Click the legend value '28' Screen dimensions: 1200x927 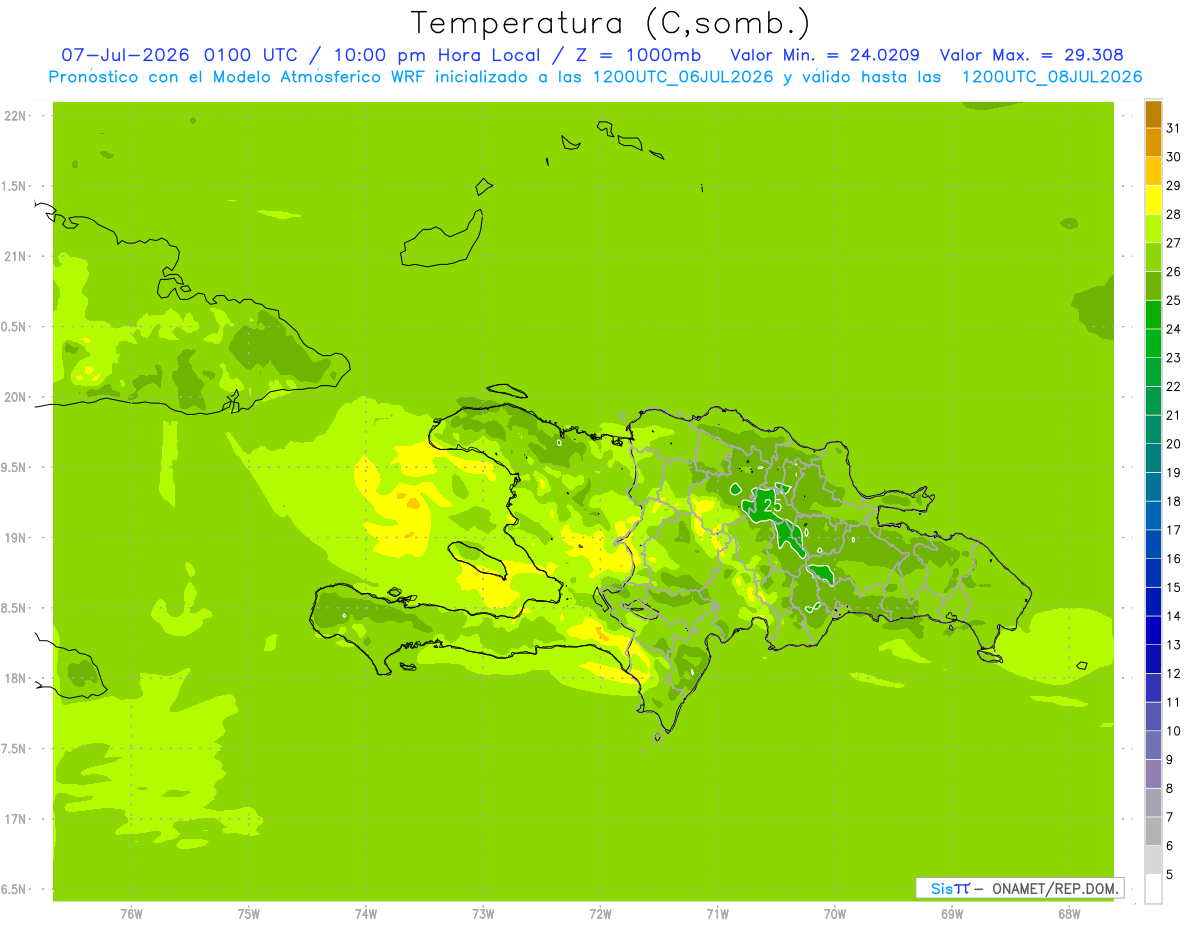pyautogui.click(x=1173, y=214)
